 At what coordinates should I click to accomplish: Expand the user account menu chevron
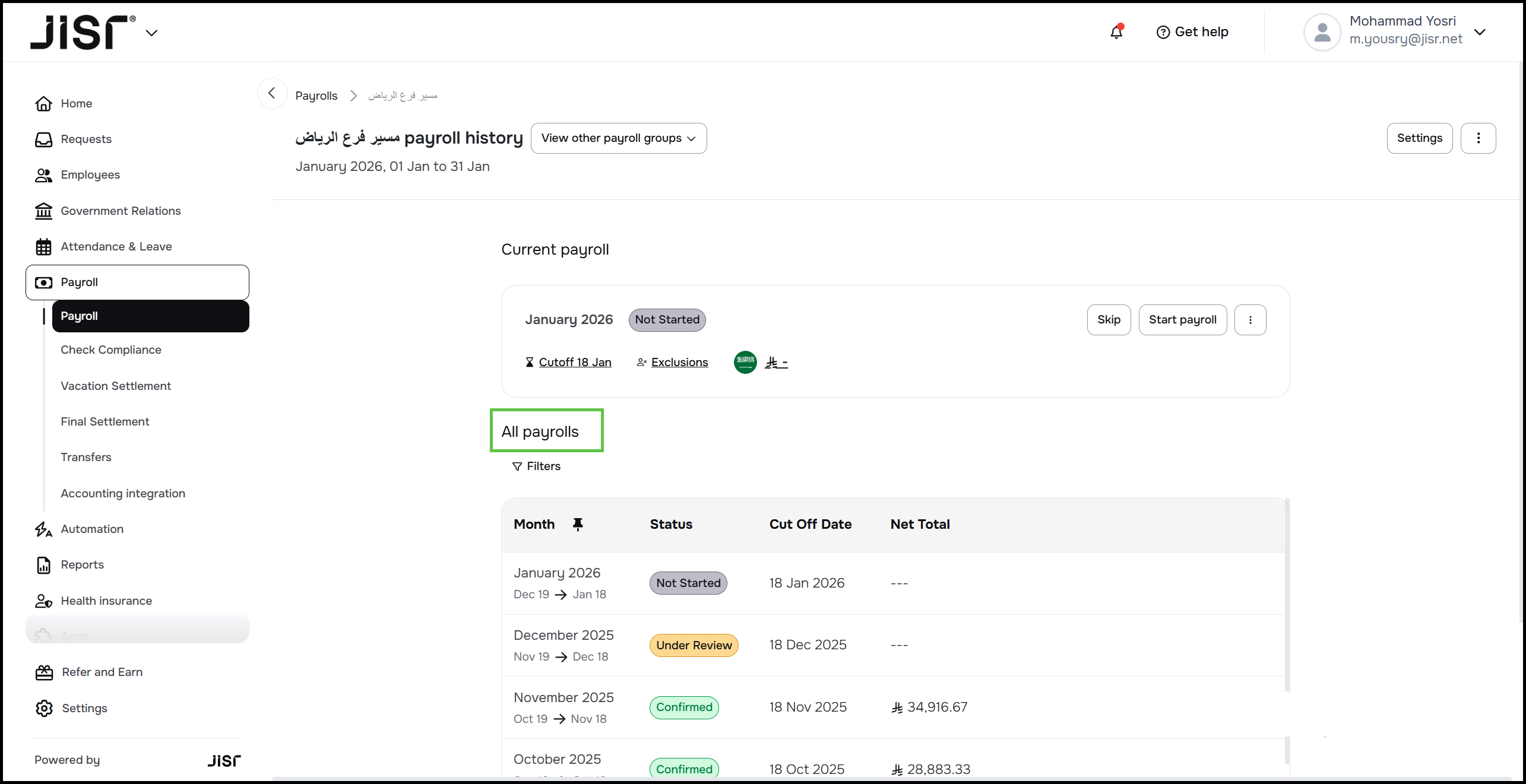click(1480, 31)
